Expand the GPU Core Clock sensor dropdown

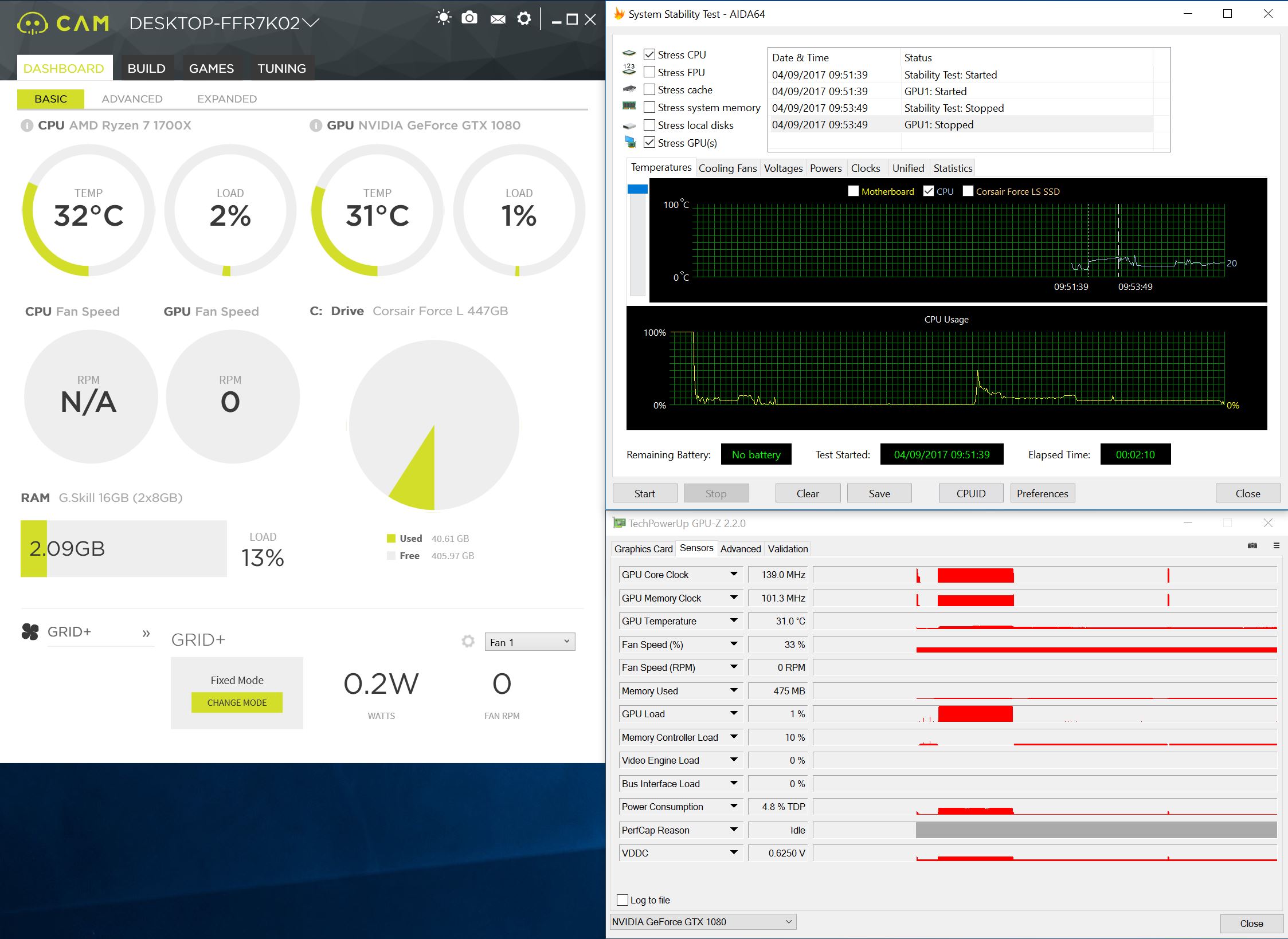point(734,574)
